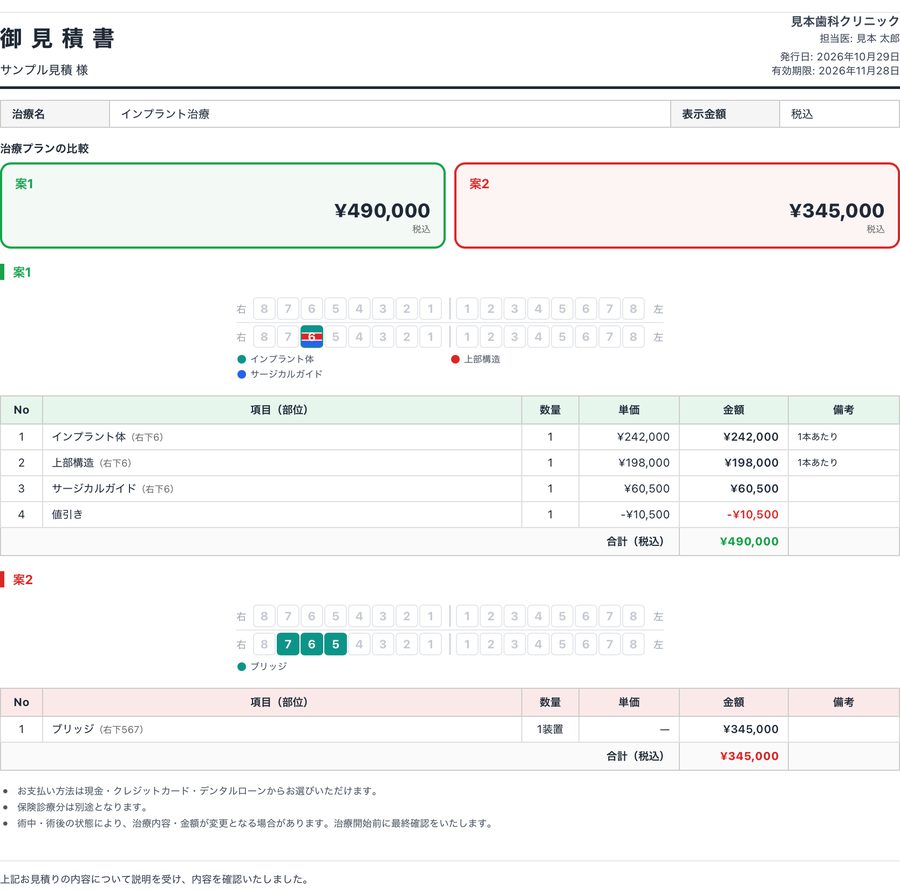Click the 治療プランの比較 heading
The image size is (900, 890).
(44, 149)
